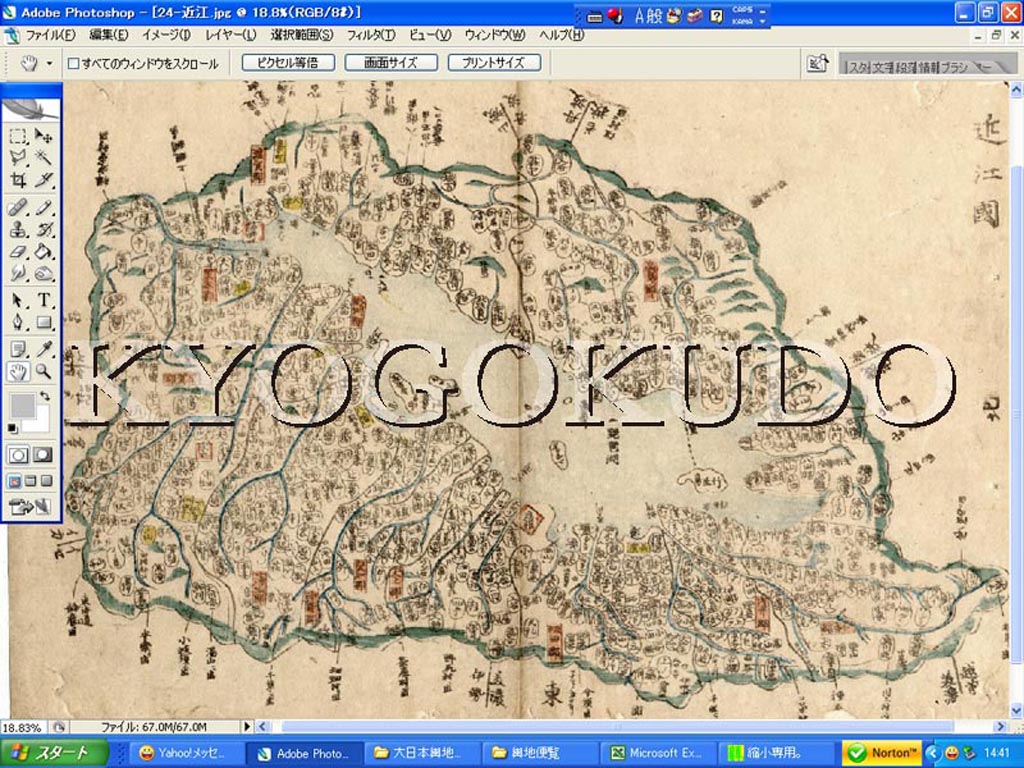Select the Healing Brush tool

(18, 208)
